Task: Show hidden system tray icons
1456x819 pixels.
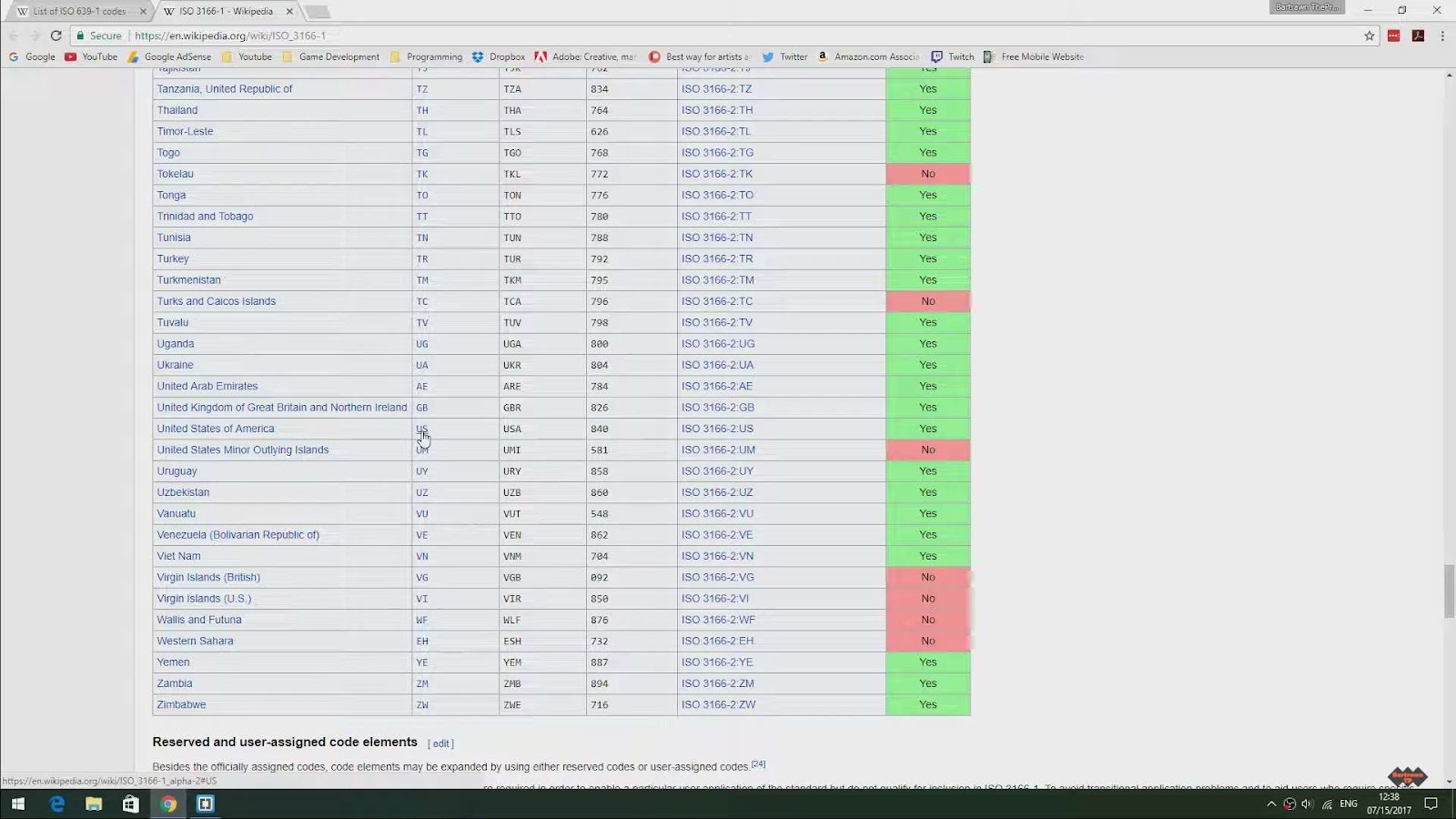Action: (1271, 804)
